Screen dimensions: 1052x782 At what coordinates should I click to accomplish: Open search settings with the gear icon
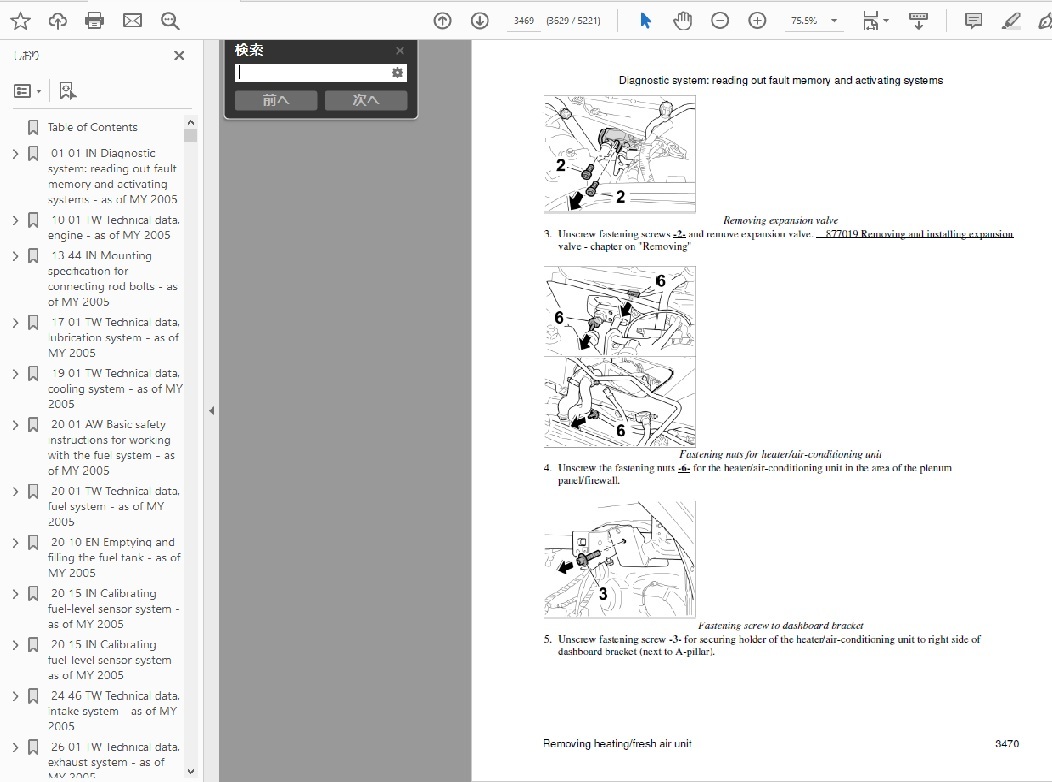tap(397, 72)
